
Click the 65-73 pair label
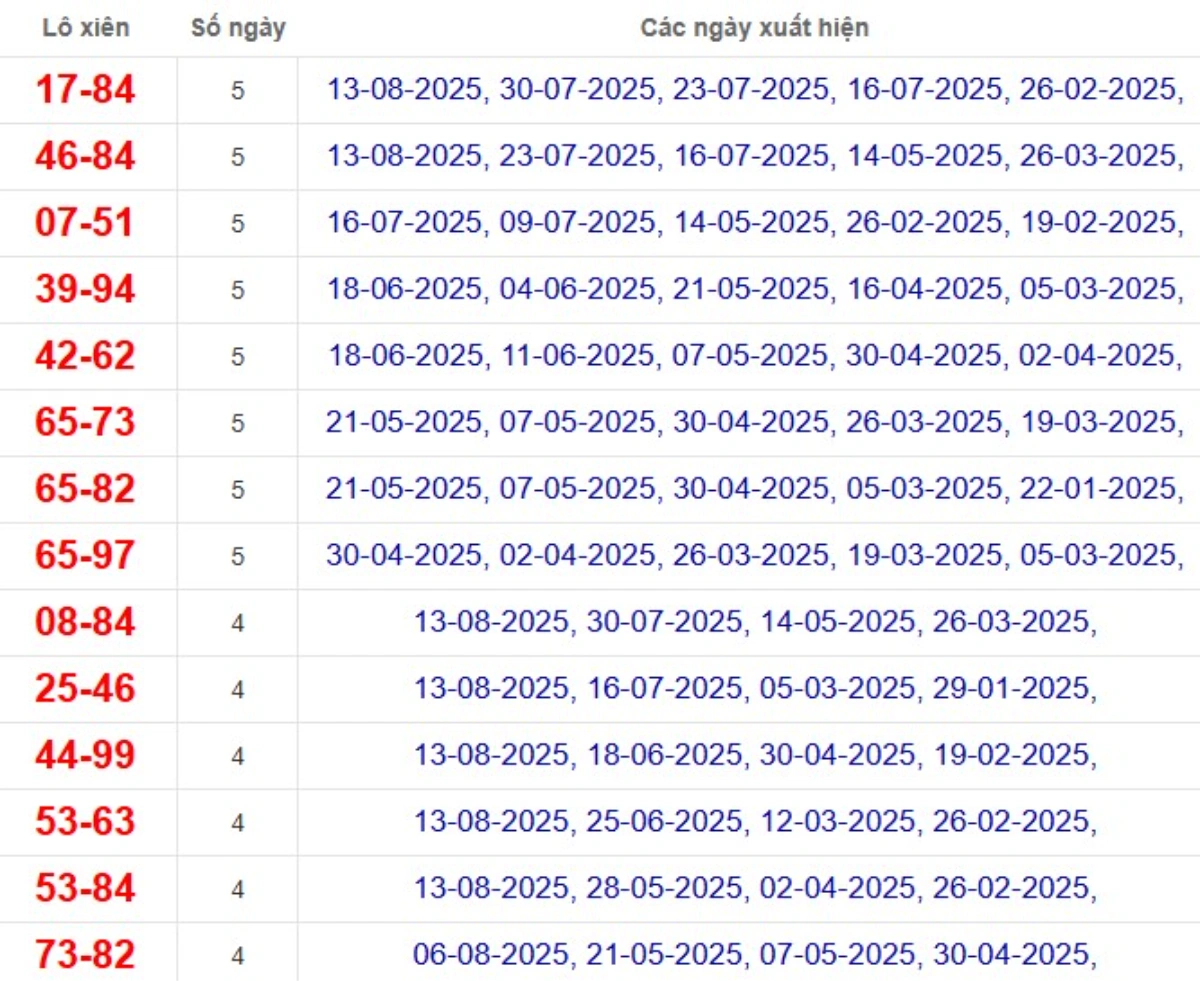[85, 423]
